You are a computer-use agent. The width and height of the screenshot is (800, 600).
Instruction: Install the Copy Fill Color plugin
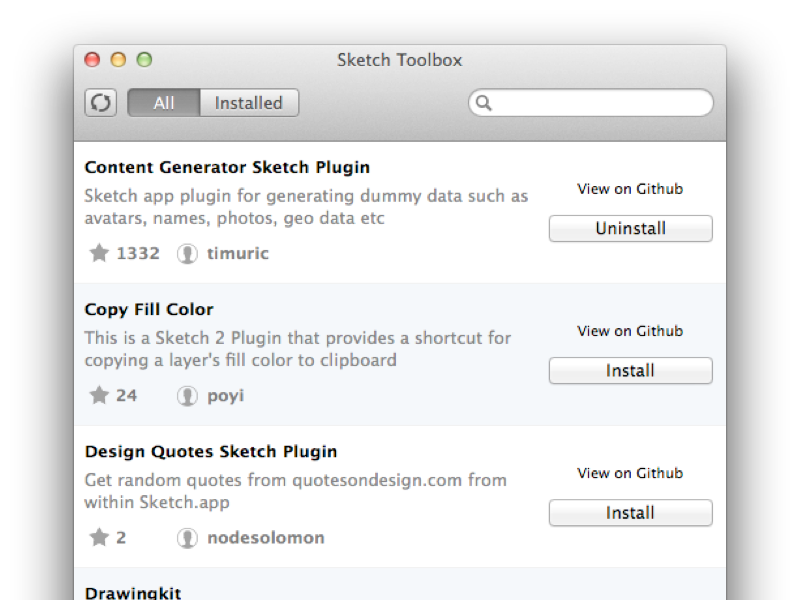point(631,371)
